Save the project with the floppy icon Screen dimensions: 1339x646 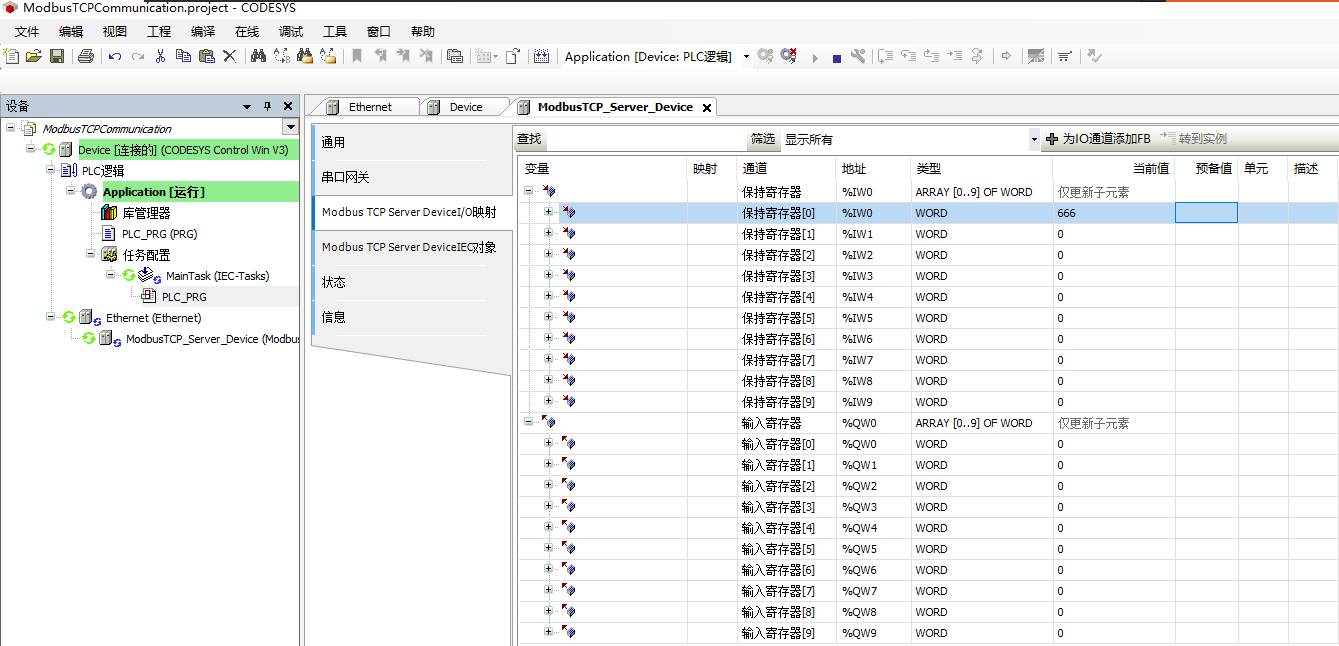click(x=57, y=56)
